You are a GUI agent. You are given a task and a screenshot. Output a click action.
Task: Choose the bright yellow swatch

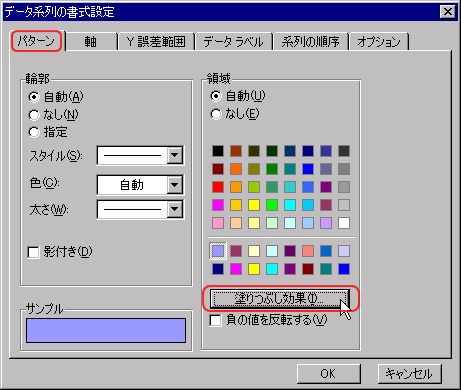tap(254, 205)
